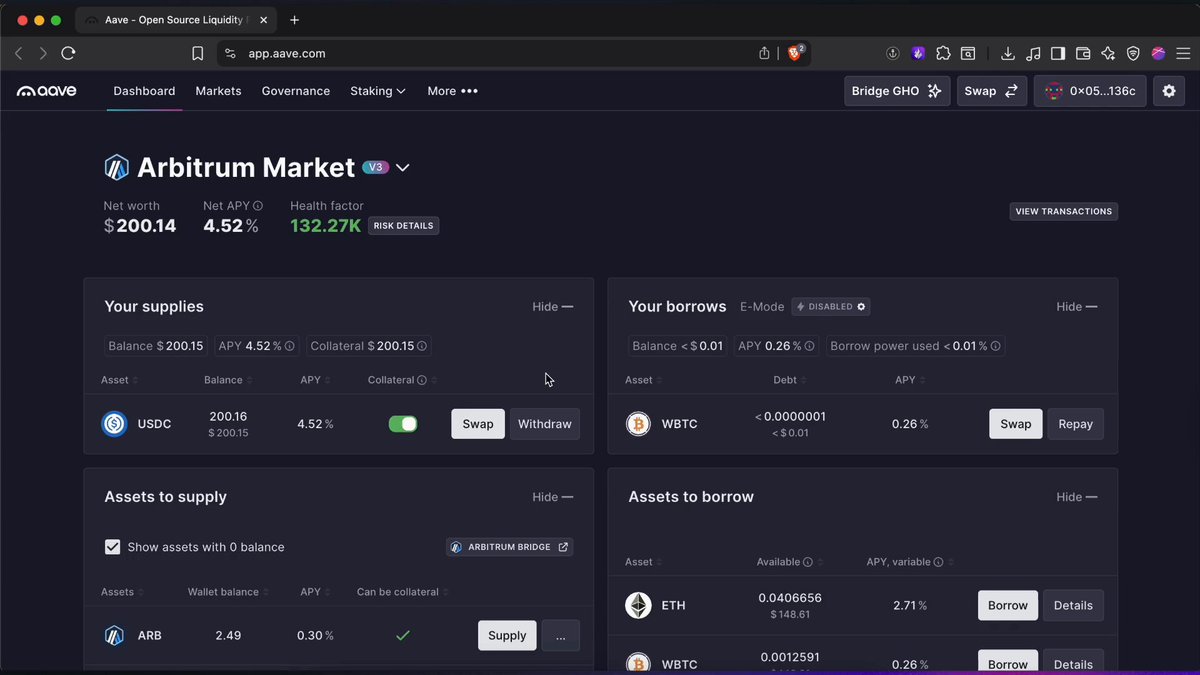The height and width of the screenshot is (675, 1200).
Task: Open browser extensions puzzle icon
Action: (943, 54)
